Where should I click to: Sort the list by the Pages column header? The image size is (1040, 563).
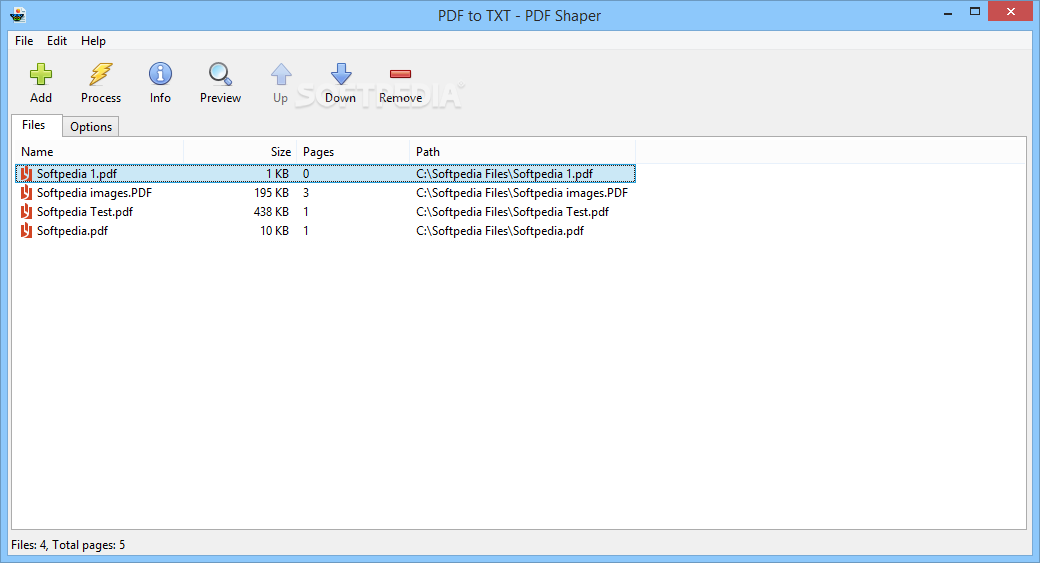point(353,152)
